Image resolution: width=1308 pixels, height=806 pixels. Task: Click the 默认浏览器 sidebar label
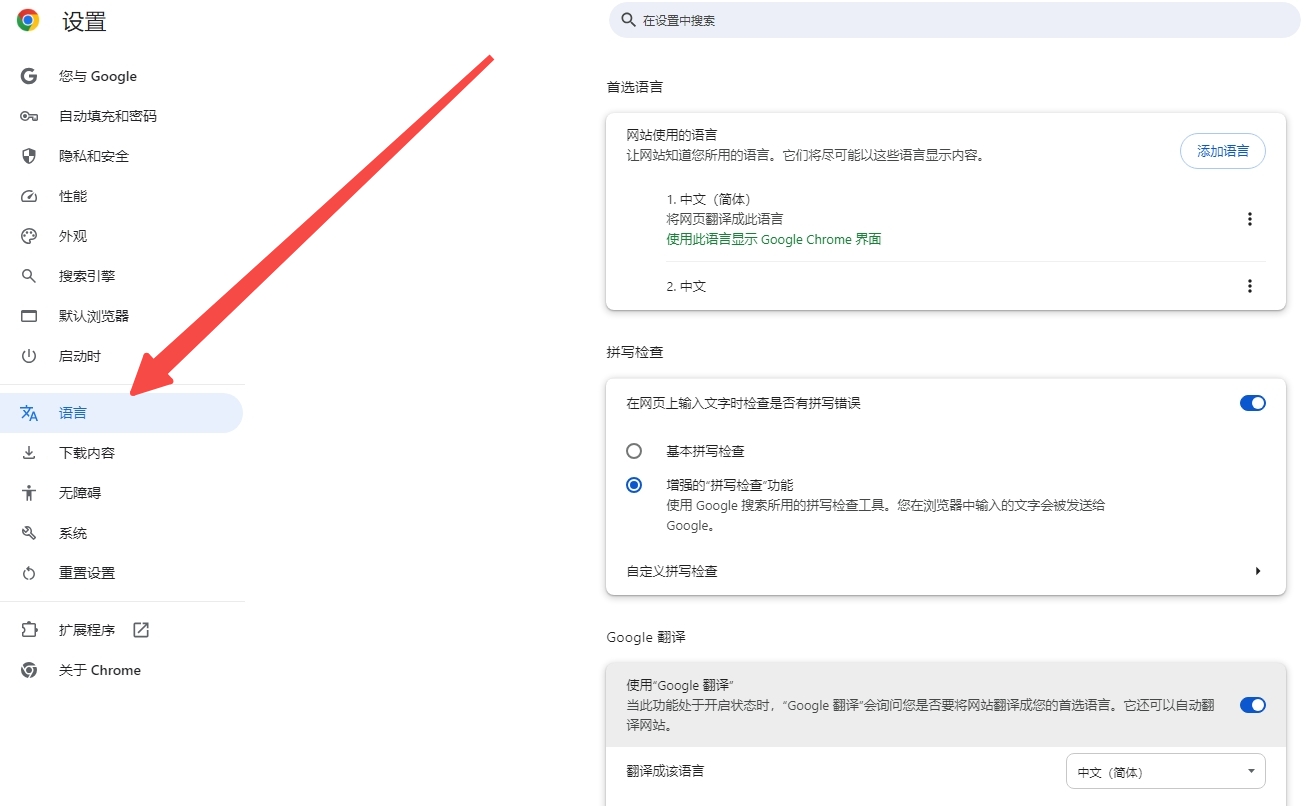pos(94,316)
